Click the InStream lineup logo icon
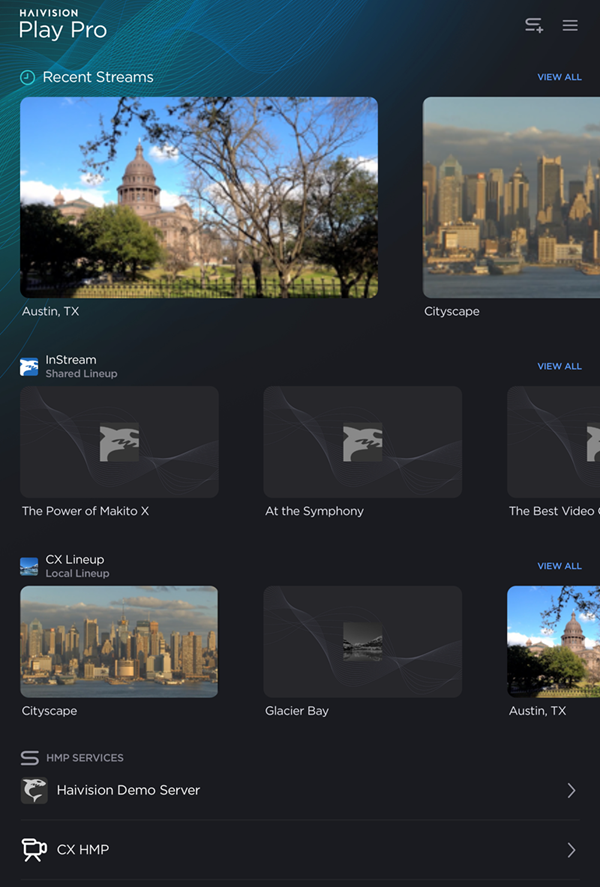This screenshot has width=600, height=887. (x=29, y=367)
